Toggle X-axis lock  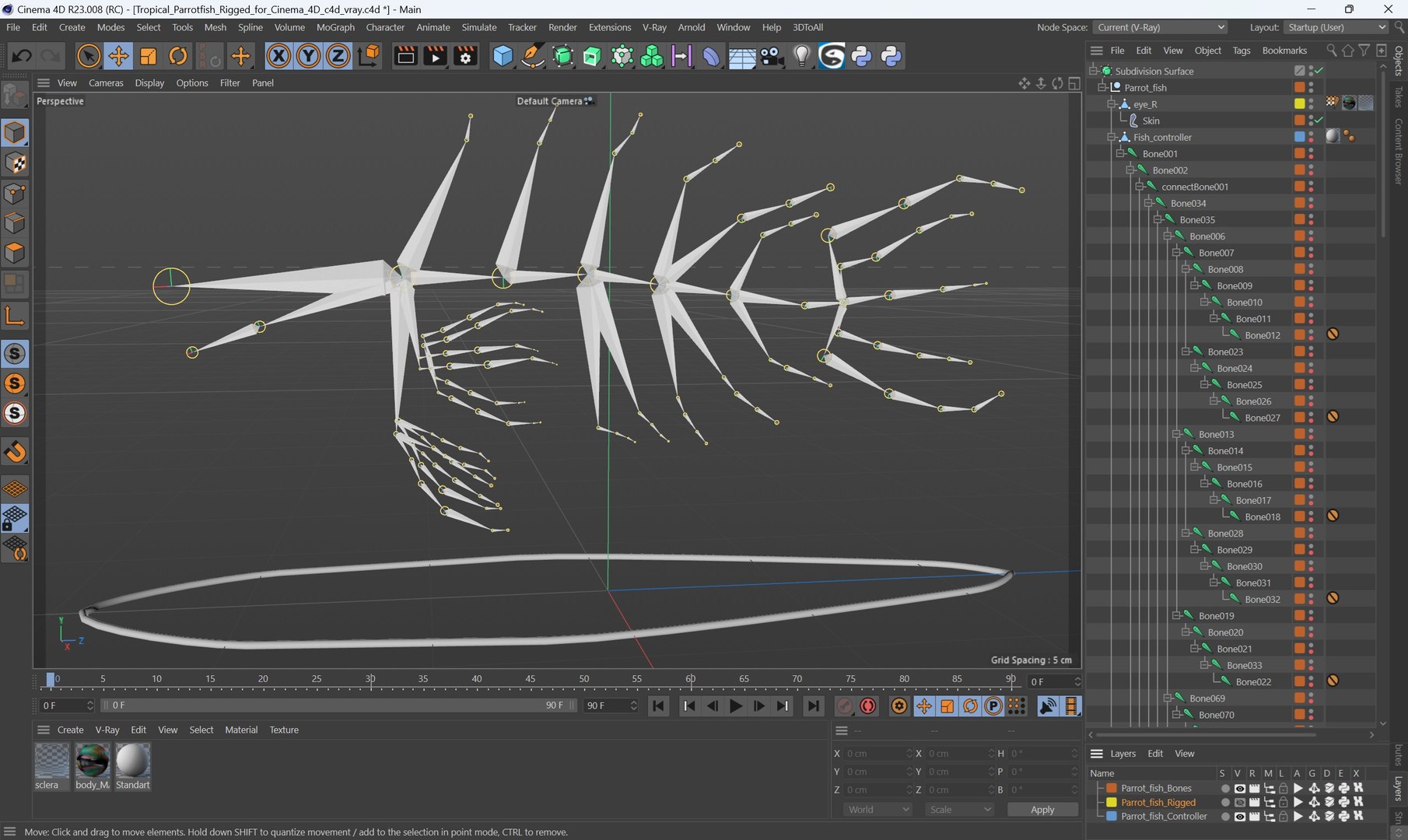click(278, 56)
